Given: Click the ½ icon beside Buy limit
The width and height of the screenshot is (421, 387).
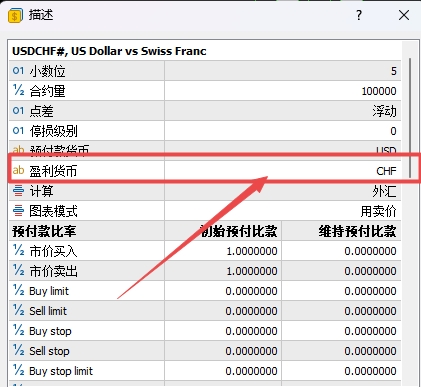Looking at the screenshot, I should pyautogui.click(x=18, y=290).
